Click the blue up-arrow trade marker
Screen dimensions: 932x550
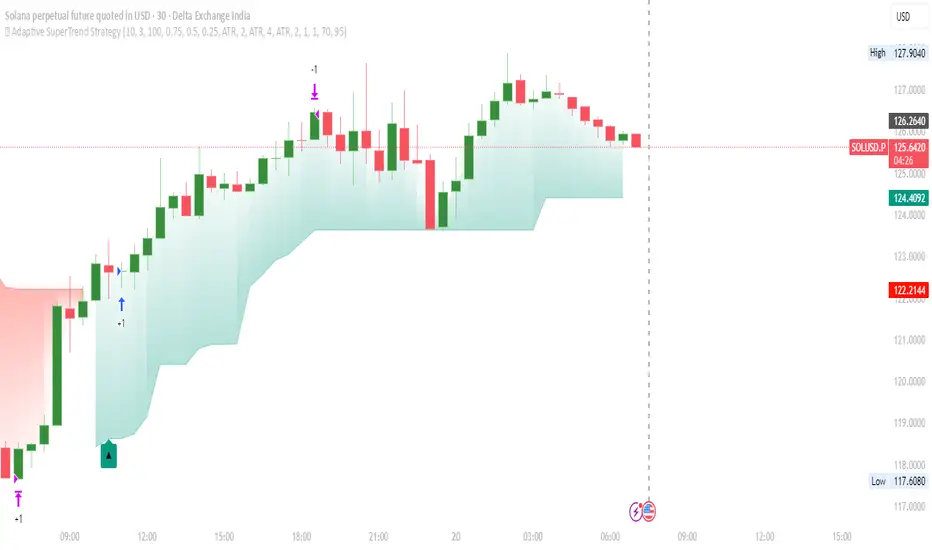tap(121, 303)
